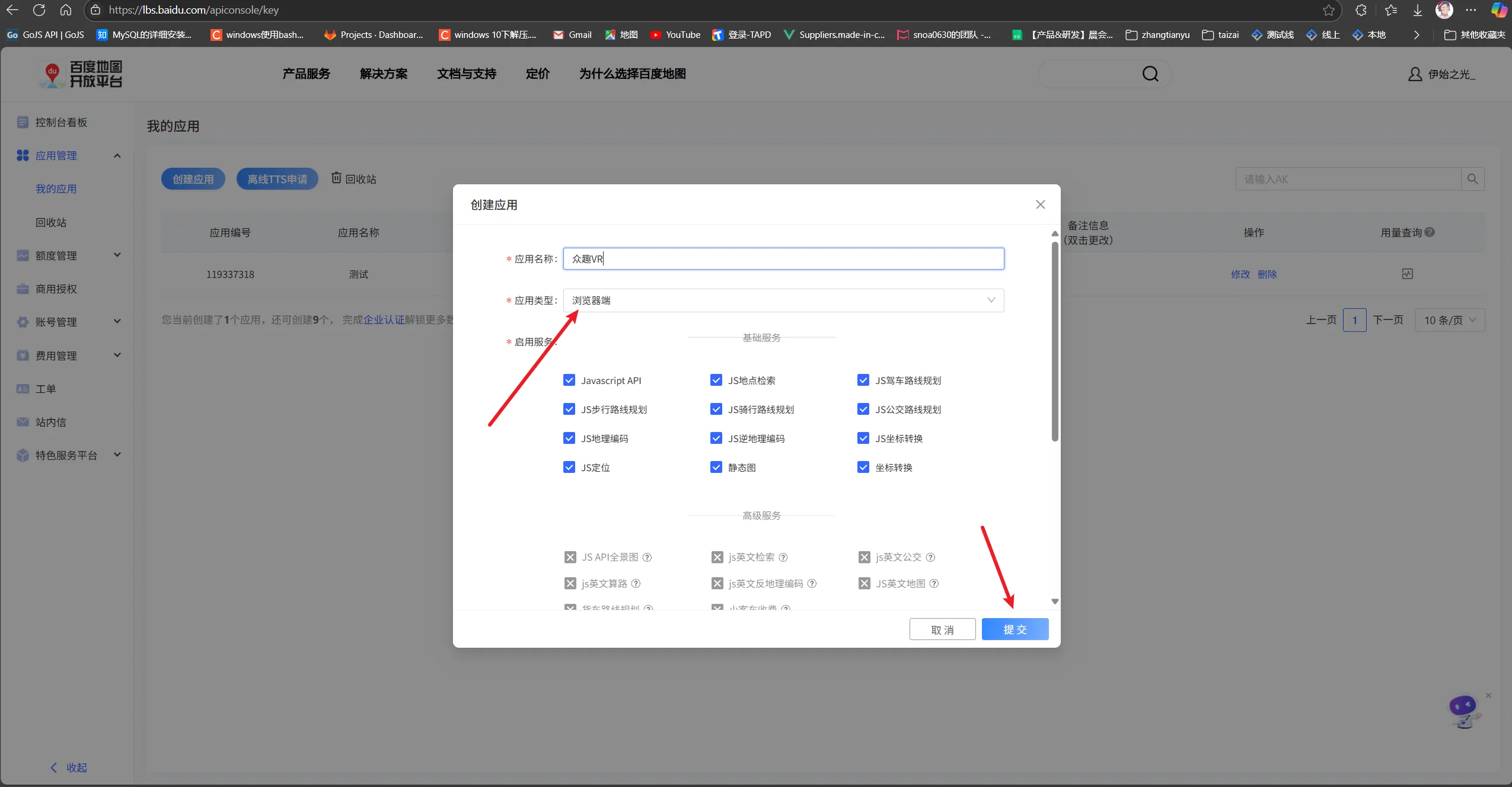Image resolution: width=1512 pixels, height=787 pixels.
Task: Click help icon next to js英文反地理编码
Action: coord(812,584)
